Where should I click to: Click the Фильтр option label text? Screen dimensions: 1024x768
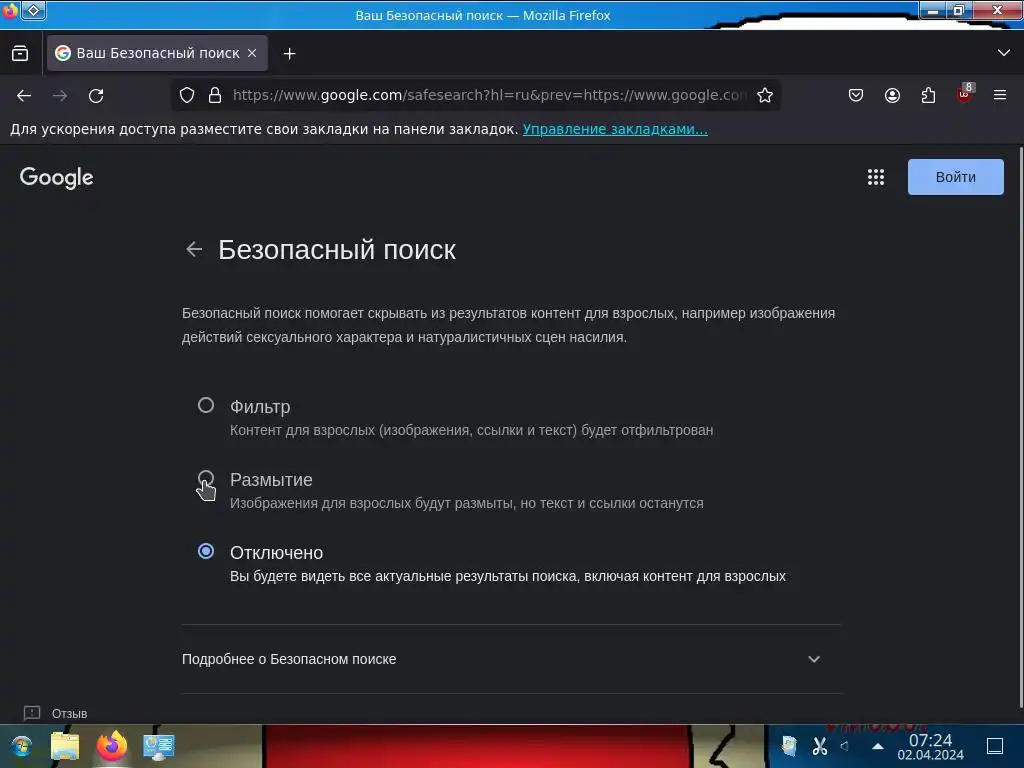click(x=260, y=406)
